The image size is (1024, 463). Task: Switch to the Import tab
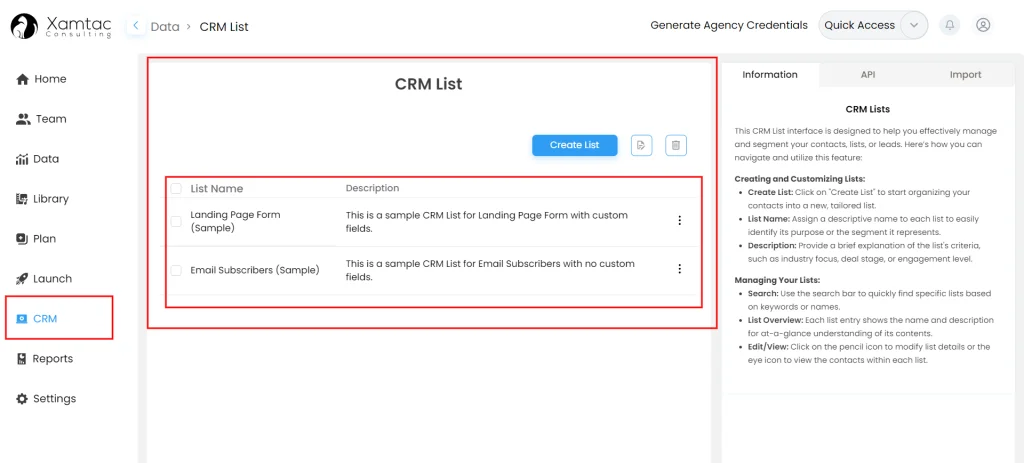coord(965,75)
